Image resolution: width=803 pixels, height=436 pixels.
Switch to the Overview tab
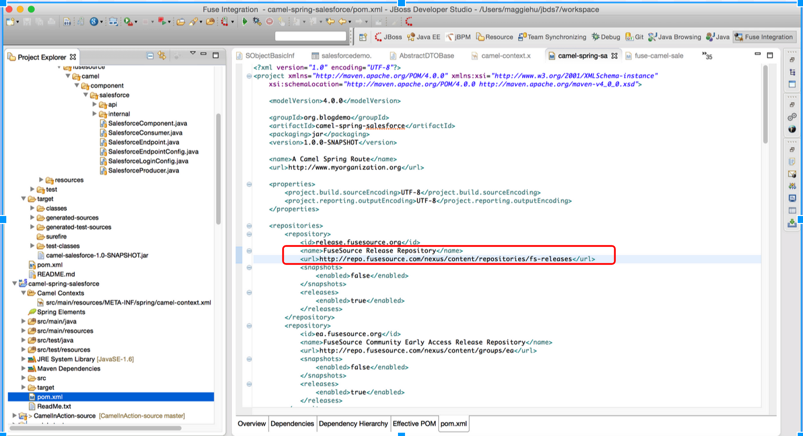[x=251, y=424]
